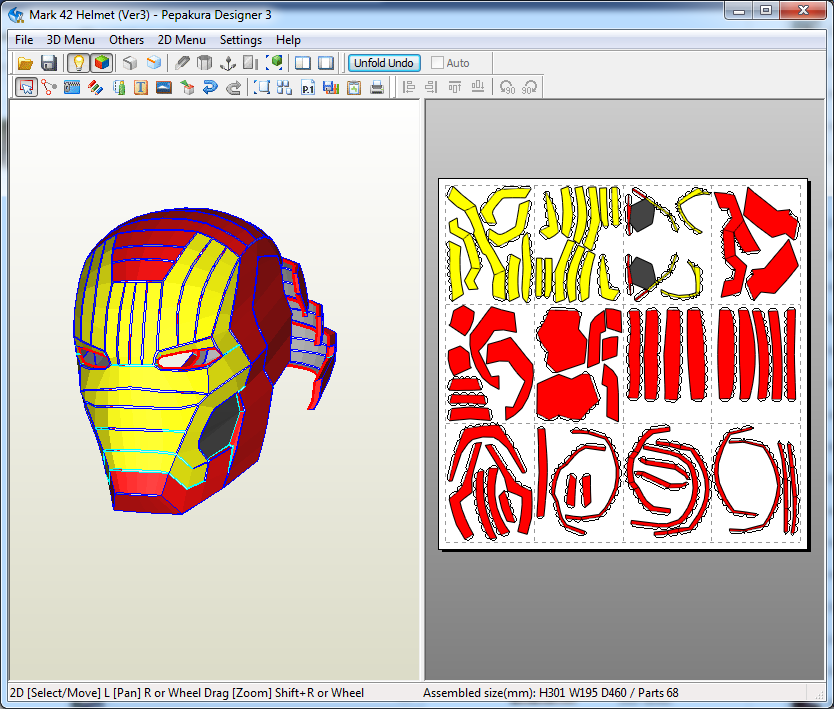Select the orange T text tool
Screen dimensions: 834x709
141,87
